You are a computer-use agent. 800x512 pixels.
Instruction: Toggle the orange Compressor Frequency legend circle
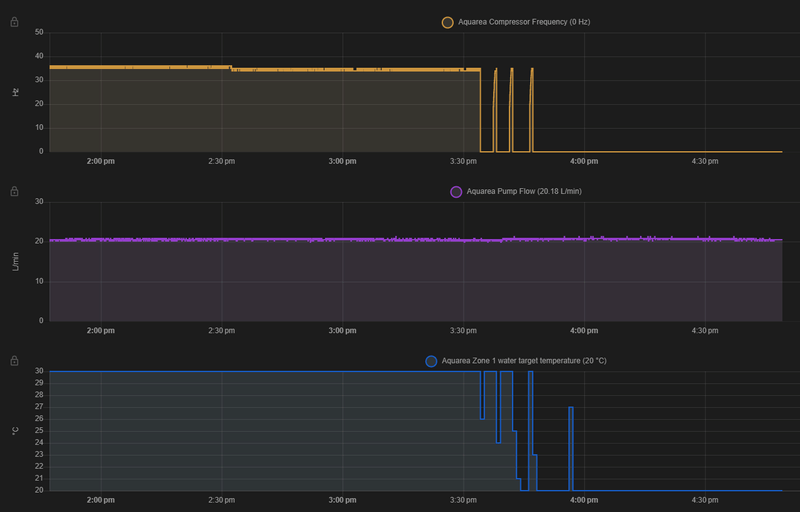[x=448, y=22]
